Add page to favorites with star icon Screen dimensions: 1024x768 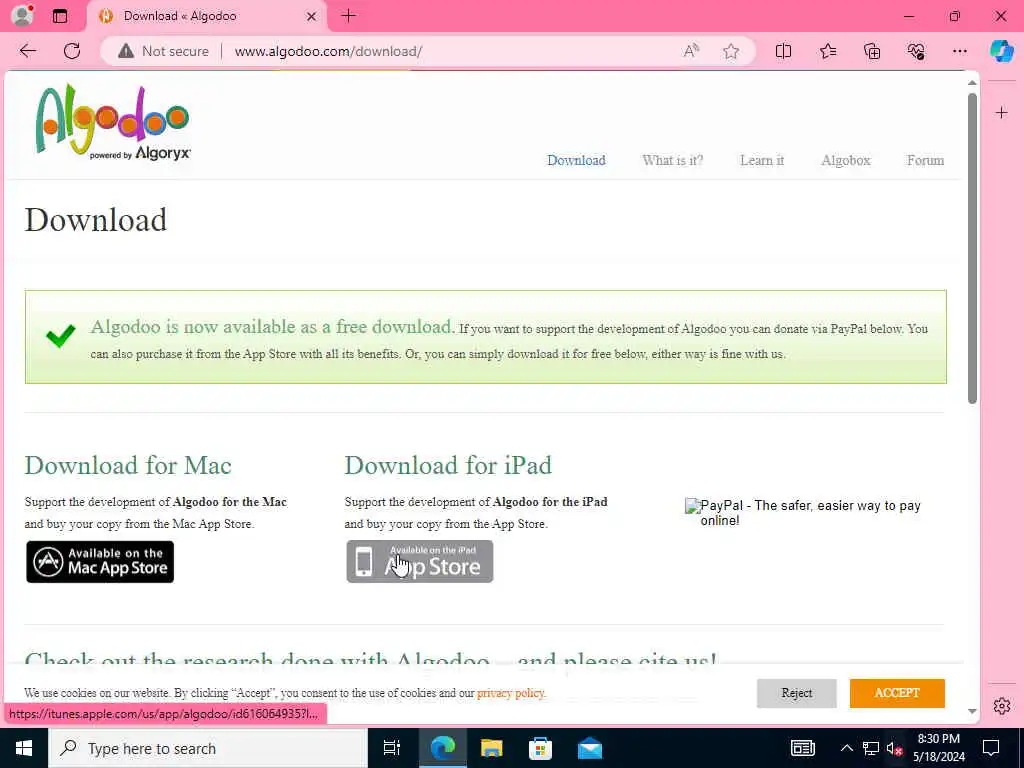[731, 51]
